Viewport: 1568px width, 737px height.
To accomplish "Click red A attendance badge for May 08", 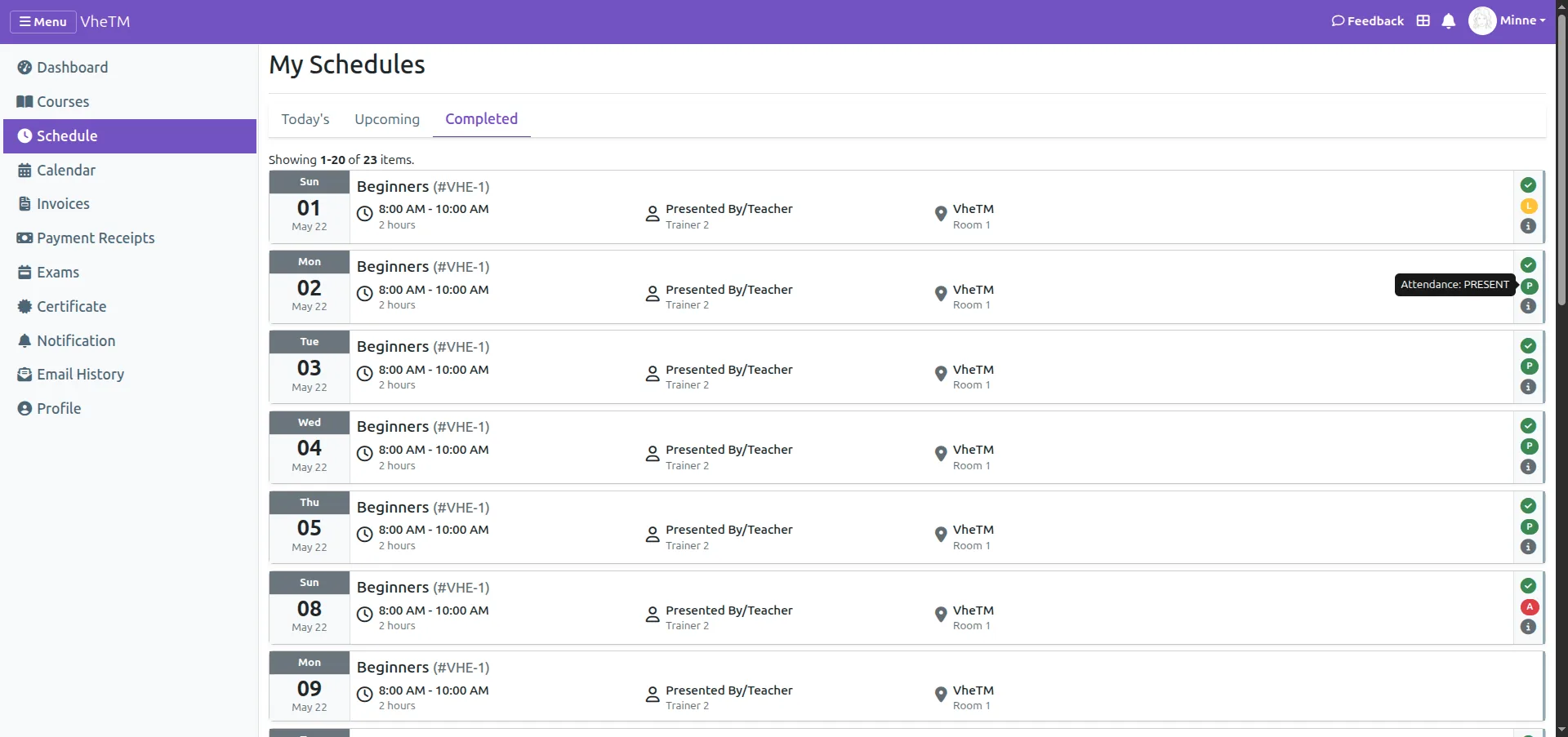I will [1529, 606].
